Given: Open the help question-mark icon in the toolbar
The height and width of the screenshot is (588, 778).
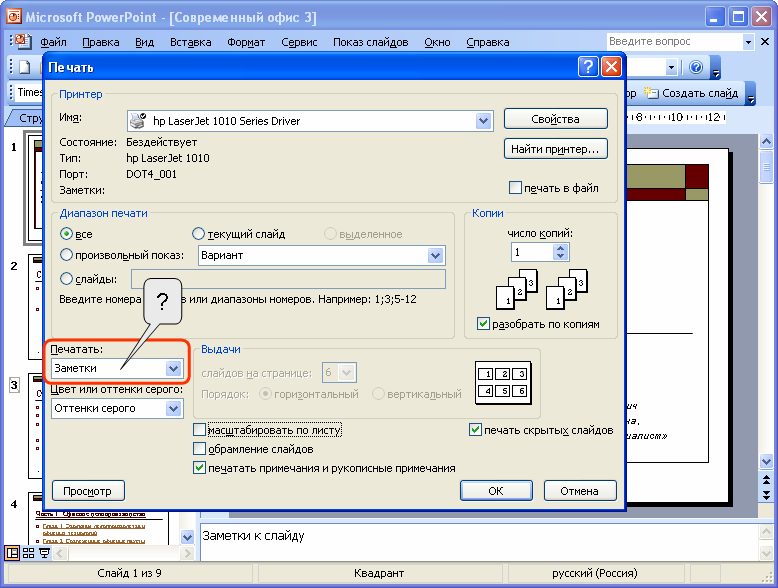Looking at the screenshot, I should (696, 67).
